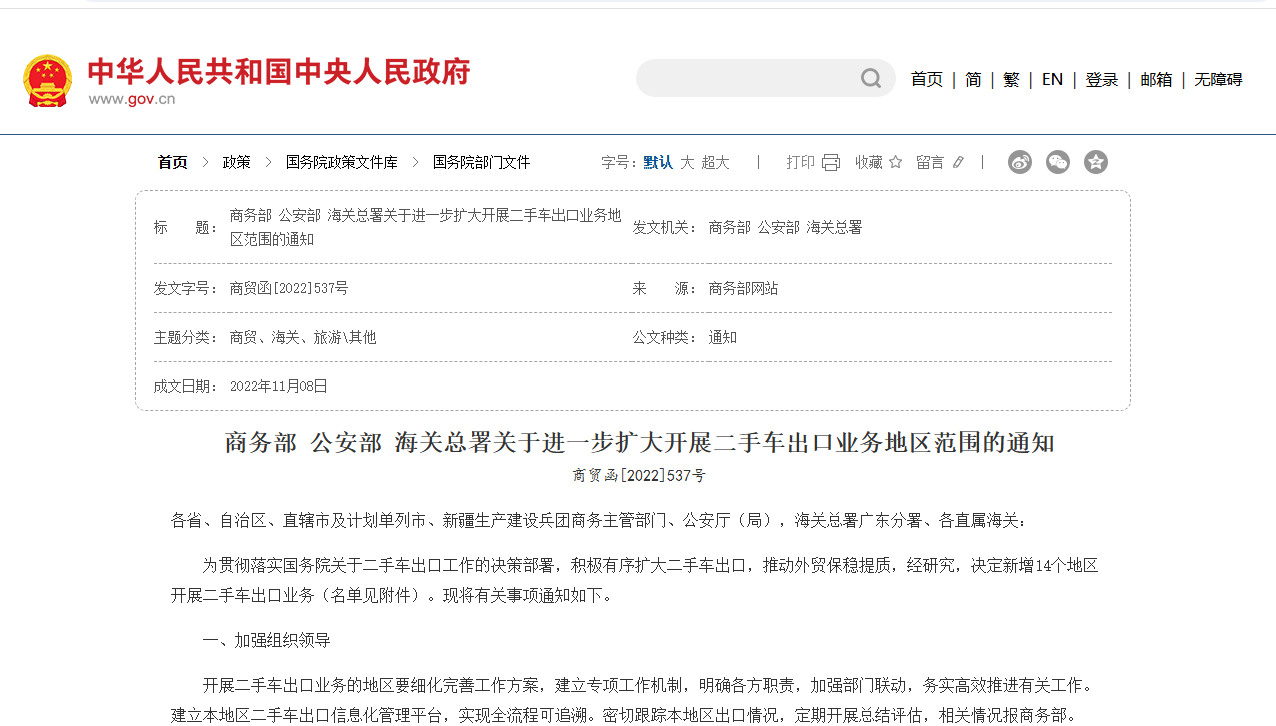Viewport: 1276px width, 726px height.
Task: Click the 主题分类： label
Action: tap(186, 337)
